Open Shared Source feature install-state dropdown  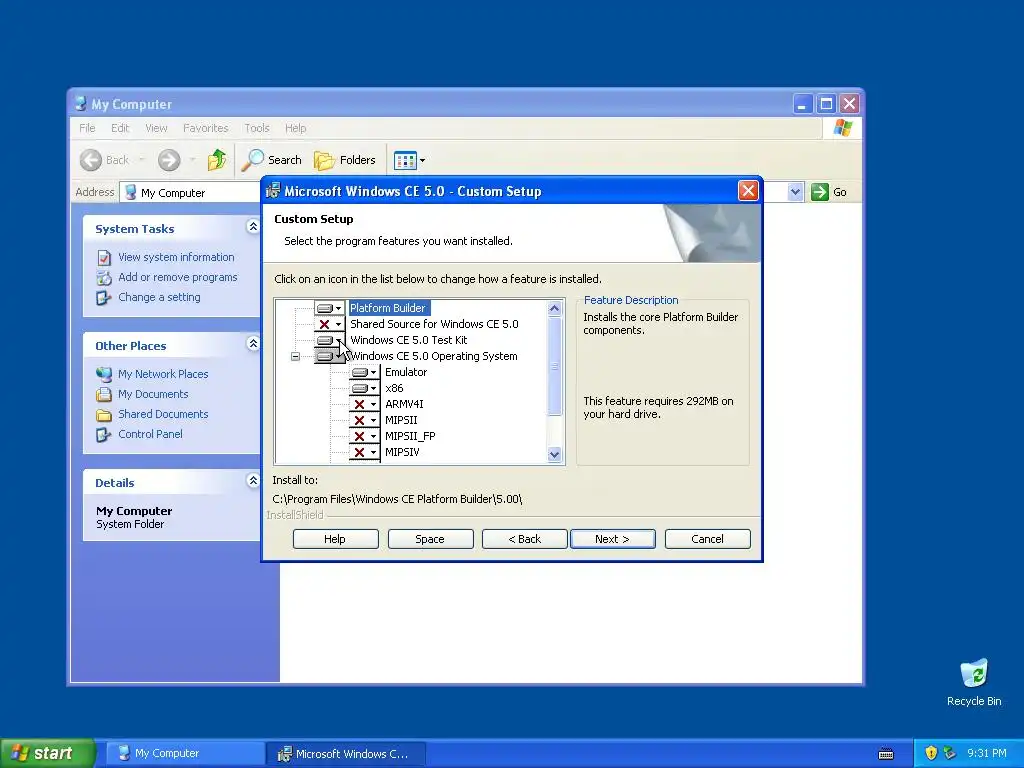(329, 324)
